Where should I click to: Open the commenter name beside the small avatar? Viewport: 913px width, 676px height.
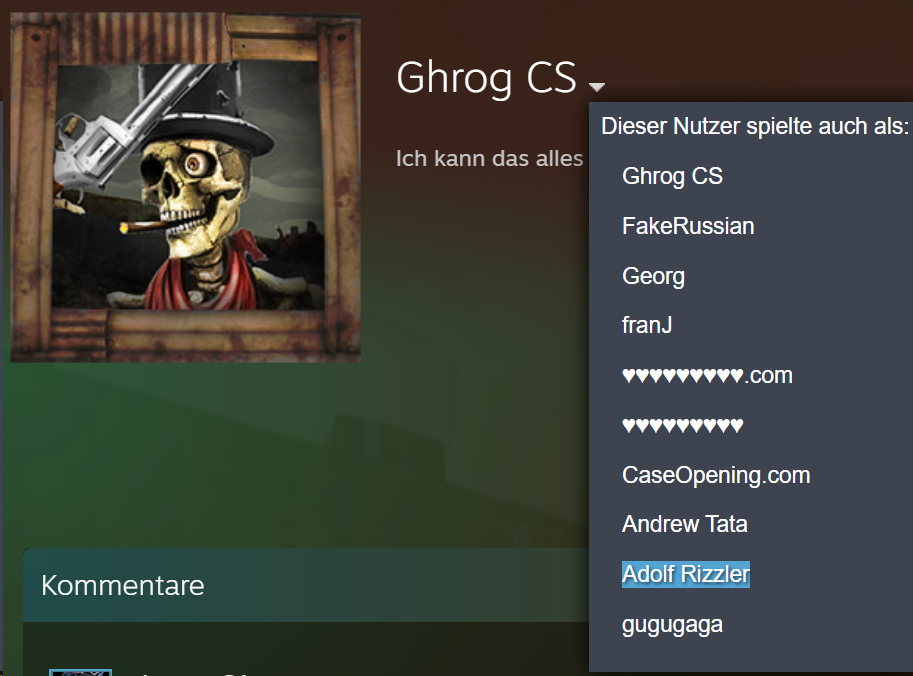pos(192,674)
